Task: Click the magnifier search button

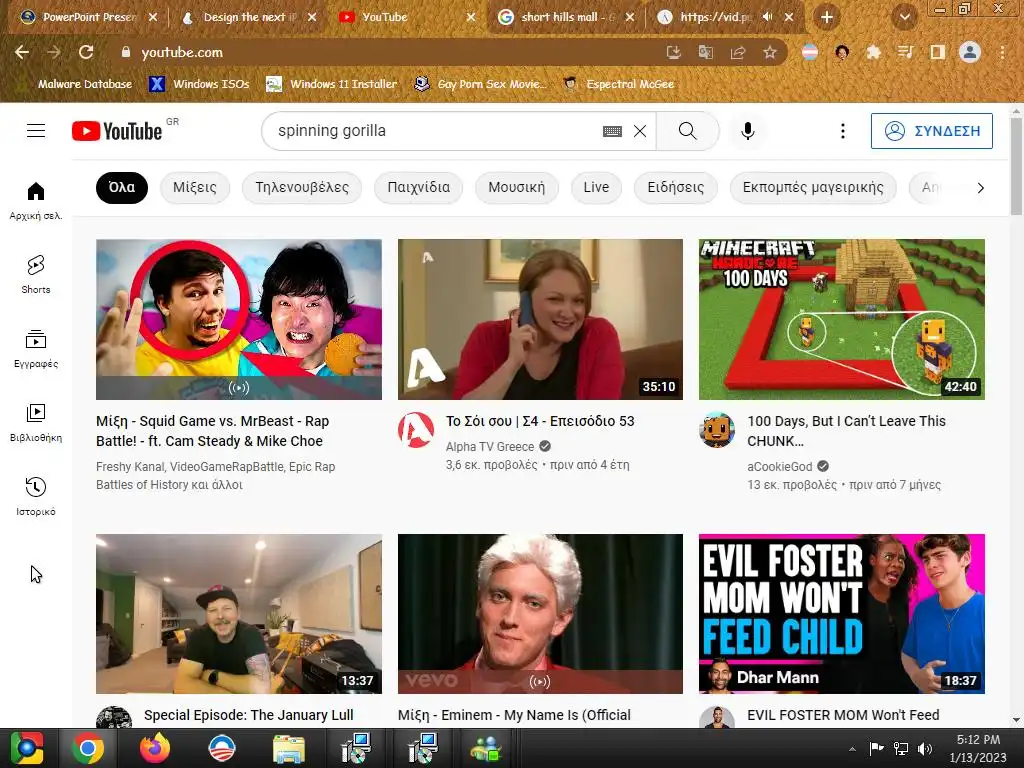Action: [x=688, y=131]
